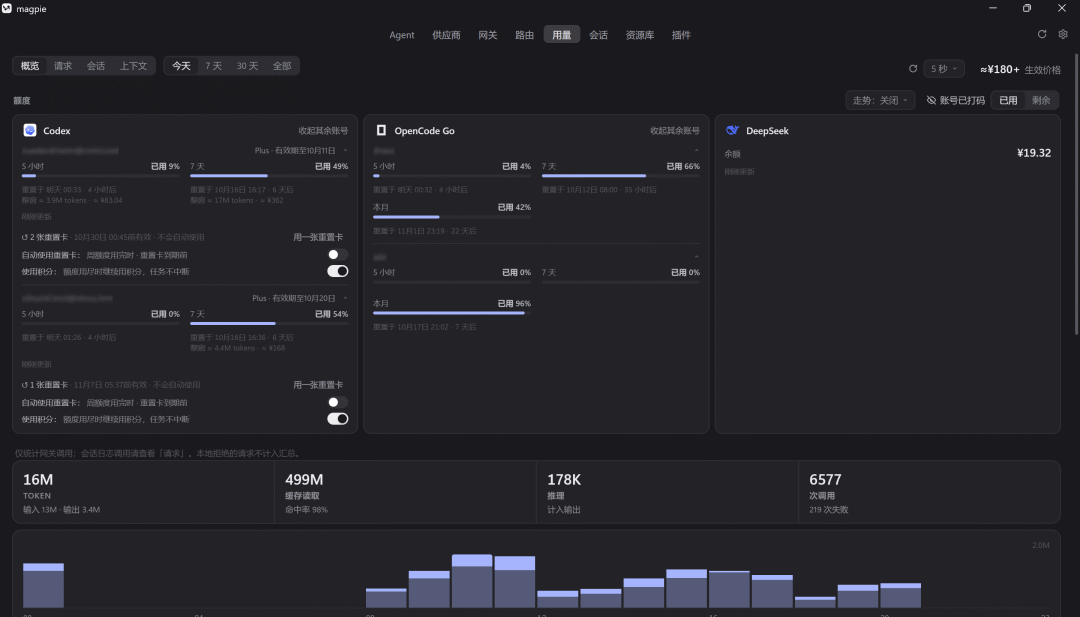The image size is (1080, 617).
Task: Open the 走势: 关闭 trend dropdown
Action: 880,101
